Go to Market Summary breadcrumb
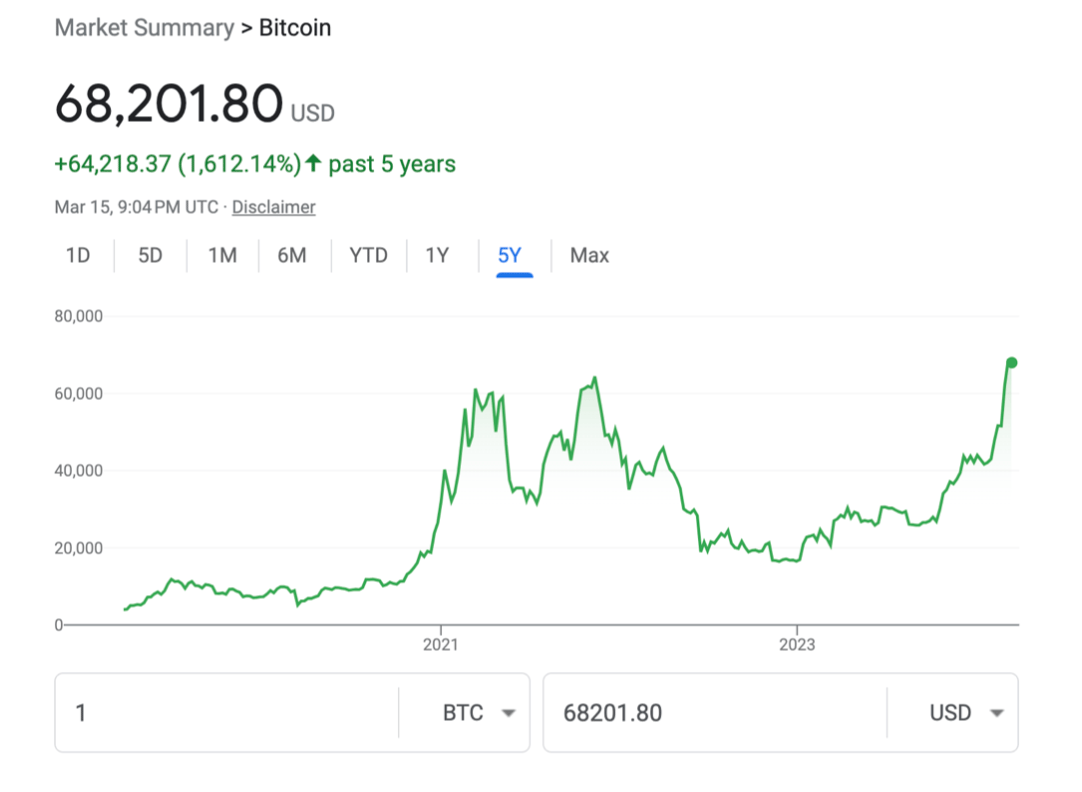The height and width of the screenshot is (792, 1082). 144,28
